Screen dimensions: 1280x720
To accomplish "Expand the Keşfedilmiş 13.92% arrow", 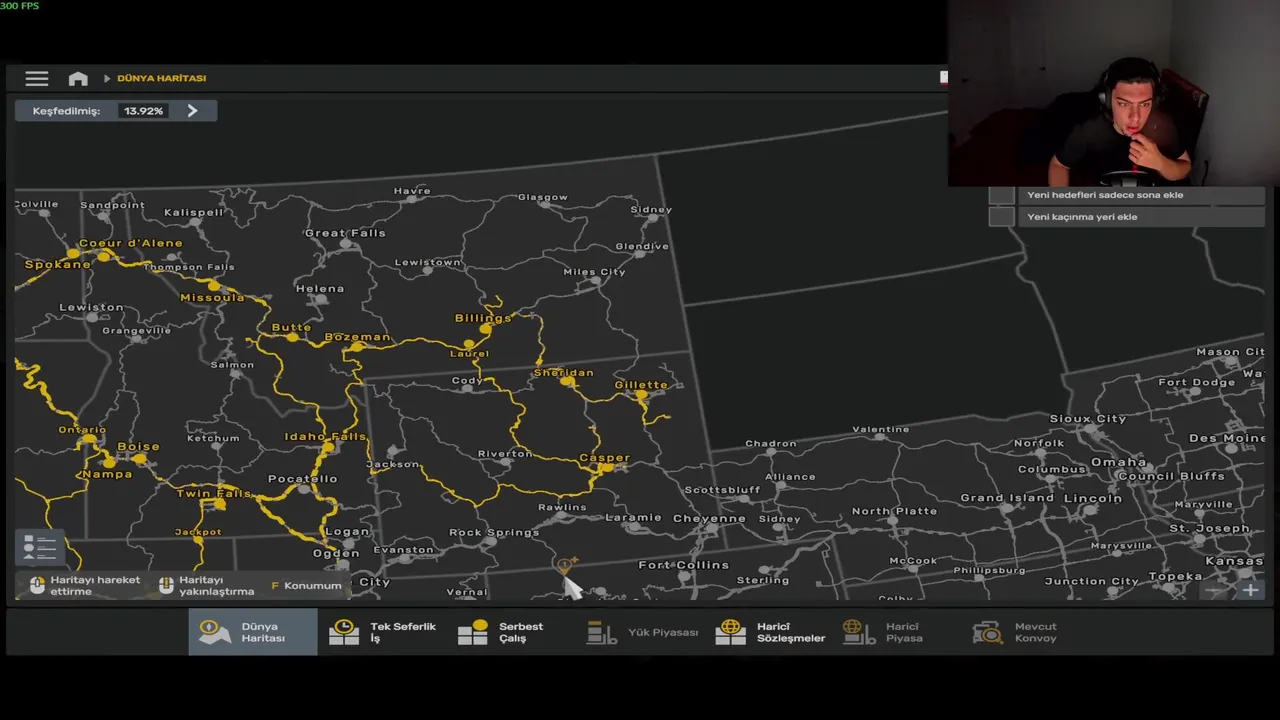I will [x=192, y=111].
